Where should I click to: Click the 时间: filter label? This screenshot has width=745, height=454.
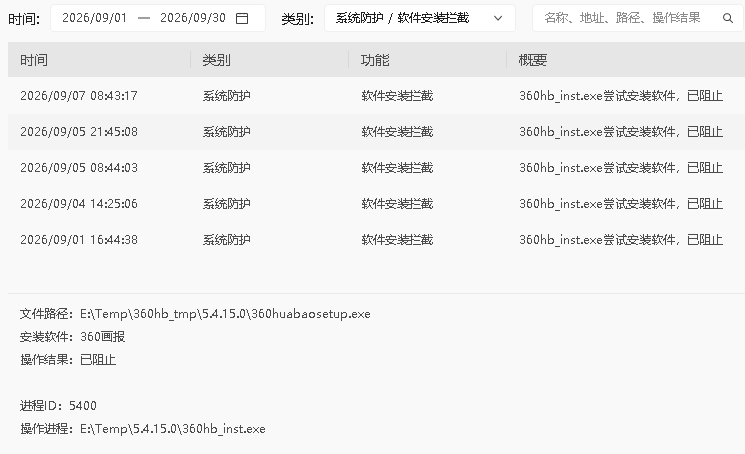click(x=24, y=19)
